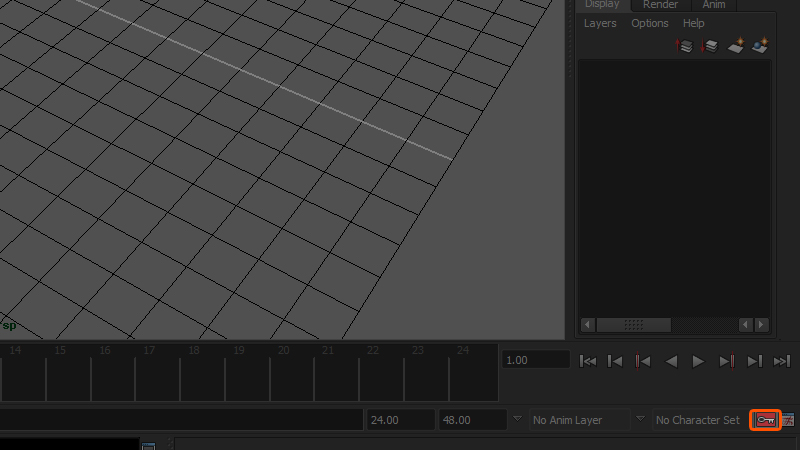Switch to the Display layer tab
The image size is (800, 450).
point(603,5)
